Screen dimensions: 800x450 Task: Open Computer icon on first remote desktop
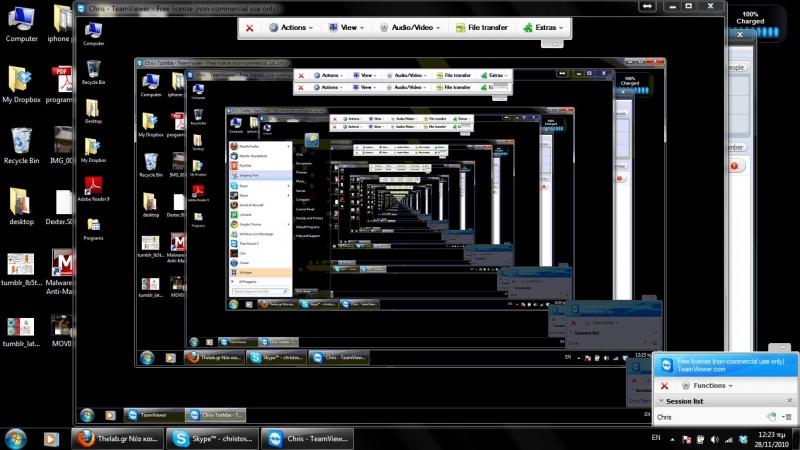coord(93,34)
